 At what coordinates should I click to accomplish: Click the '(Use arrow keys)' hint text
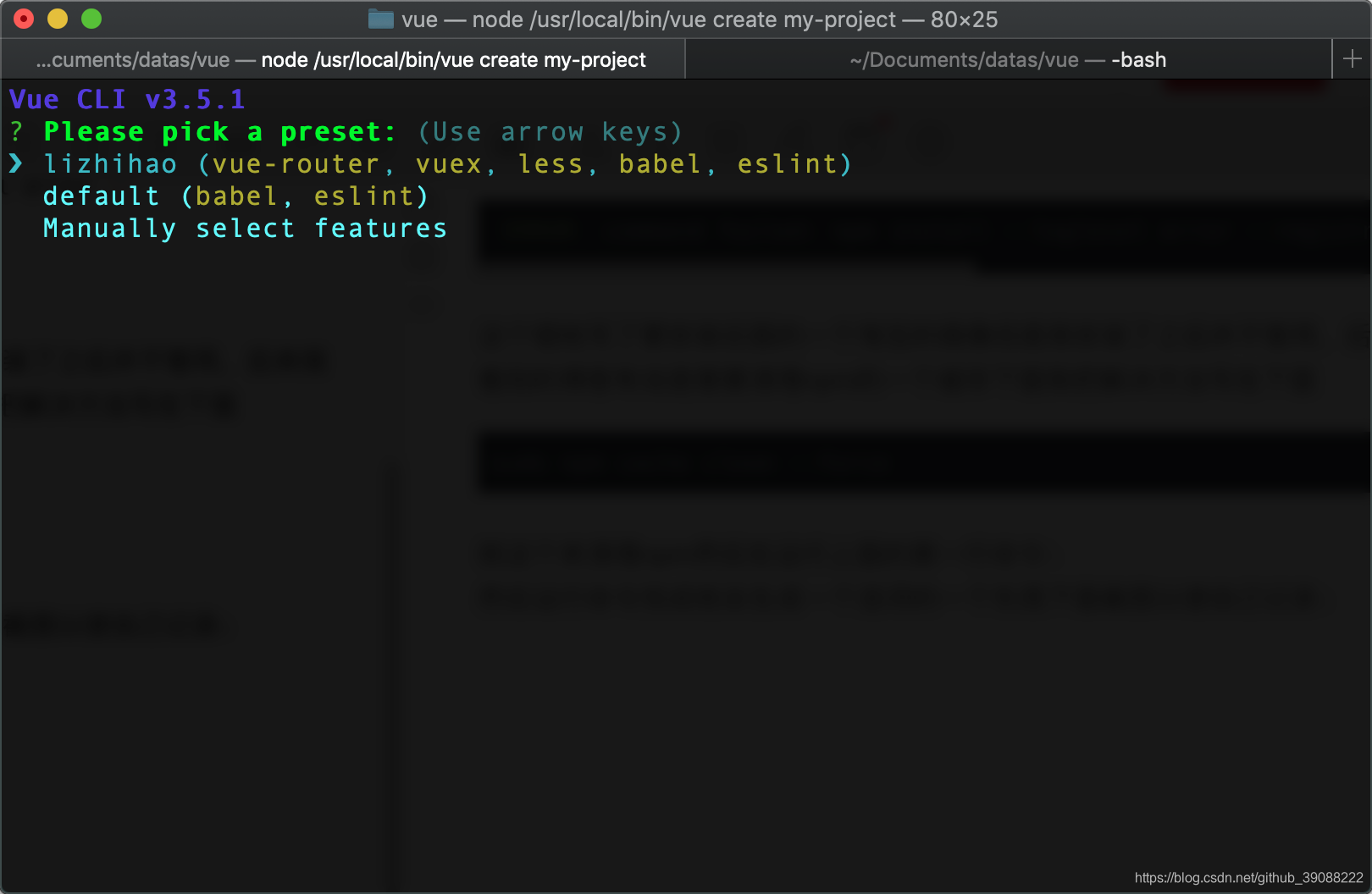(x=550, y=132)
